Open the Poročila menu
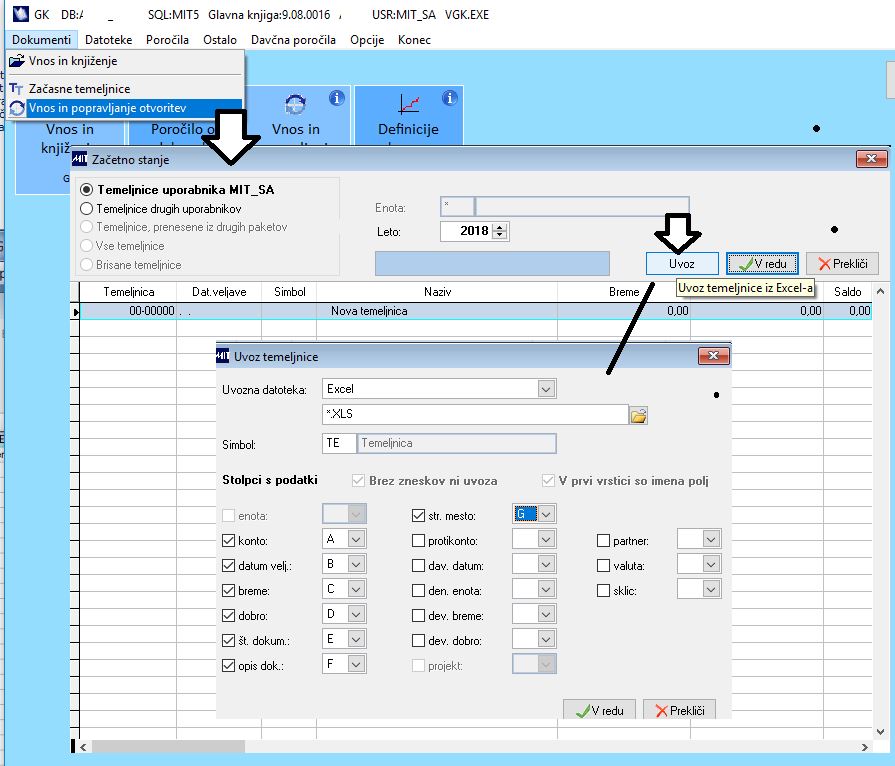The height and width of the screenshot is (766, 895). coord(167,39)
